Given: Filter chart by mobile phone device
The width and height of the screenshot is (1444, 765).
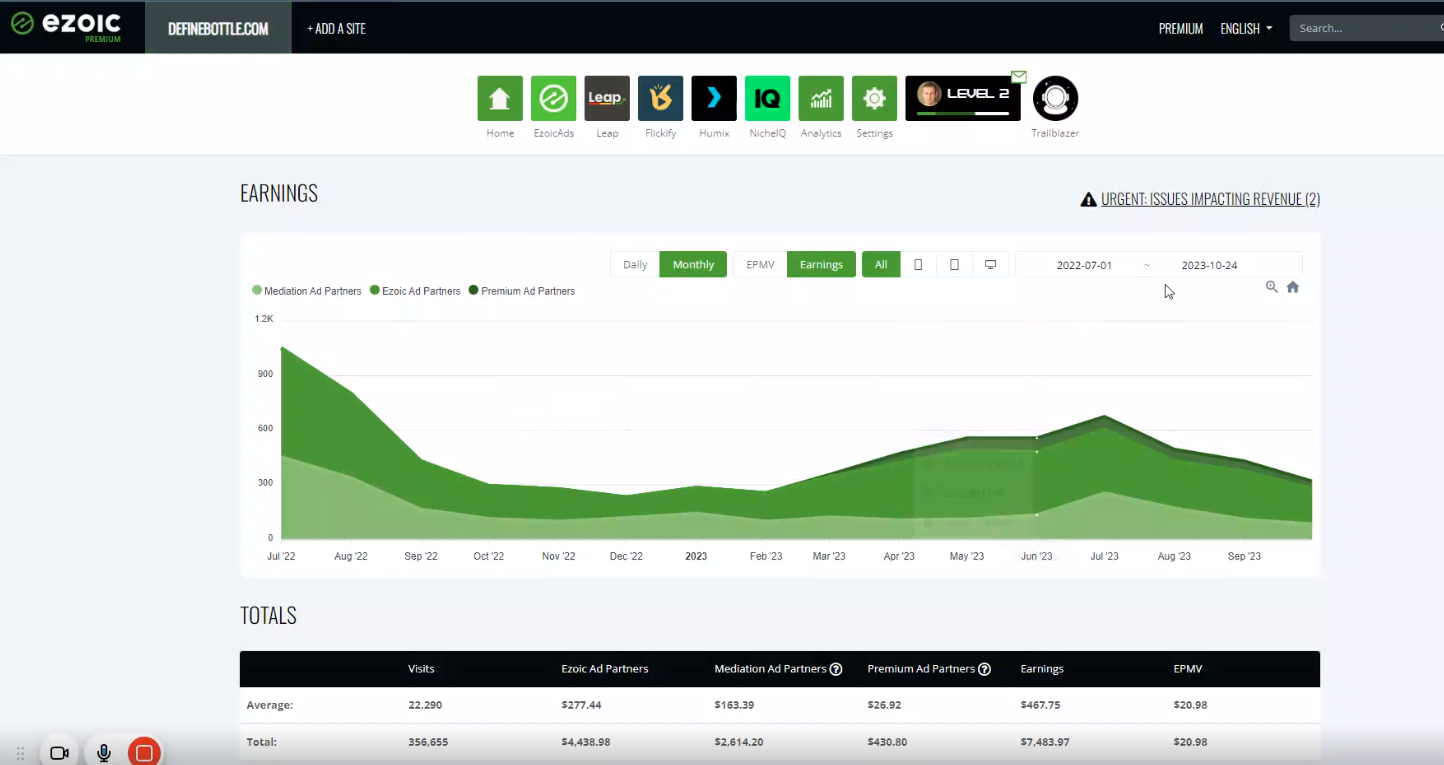Looking at the screenshot, I should pyautogui.click(x=918, y=264).
